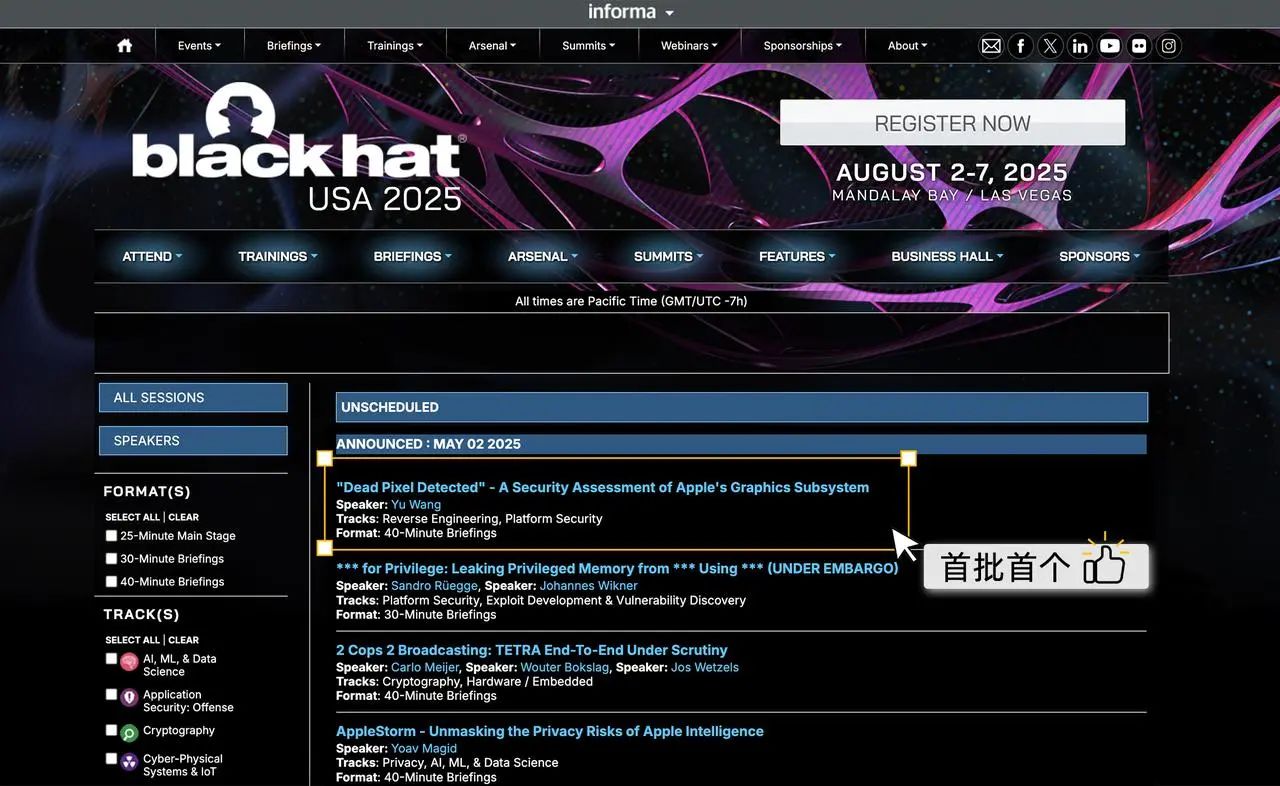
Task: Open the Instagram icon
Action: point(1169,46)
